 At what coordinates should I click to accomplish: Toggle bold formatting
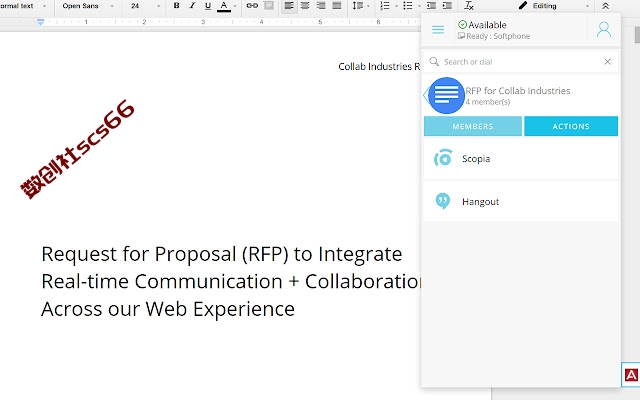click(176, 6)
